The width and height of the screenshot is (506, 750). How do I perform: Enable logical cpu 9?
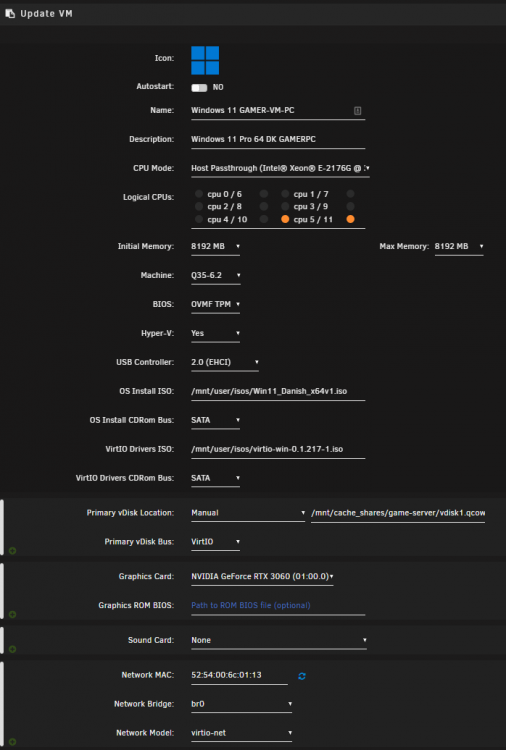pyautogui.click(x=350, y=206)
